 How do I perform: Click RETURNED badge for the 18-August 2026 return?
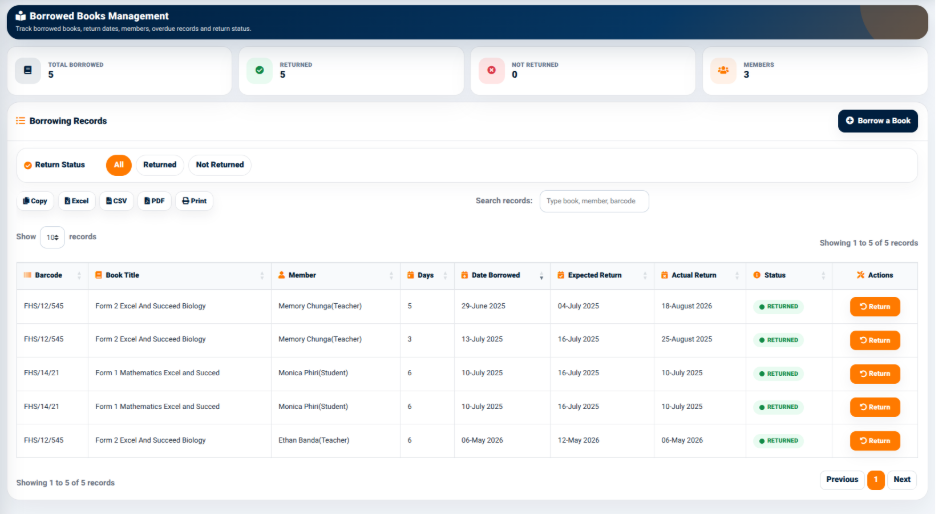pos(778,306)
